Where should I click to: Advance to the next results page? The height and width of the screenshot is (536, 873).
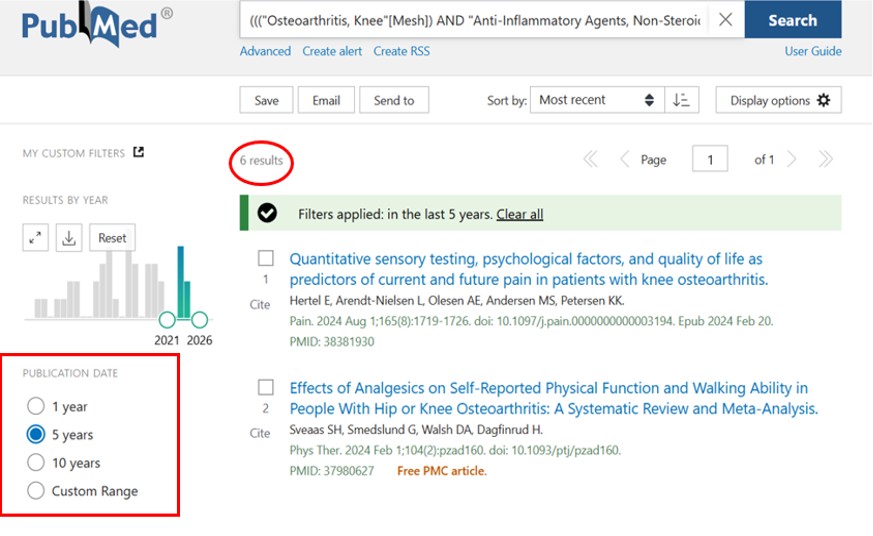792,160
